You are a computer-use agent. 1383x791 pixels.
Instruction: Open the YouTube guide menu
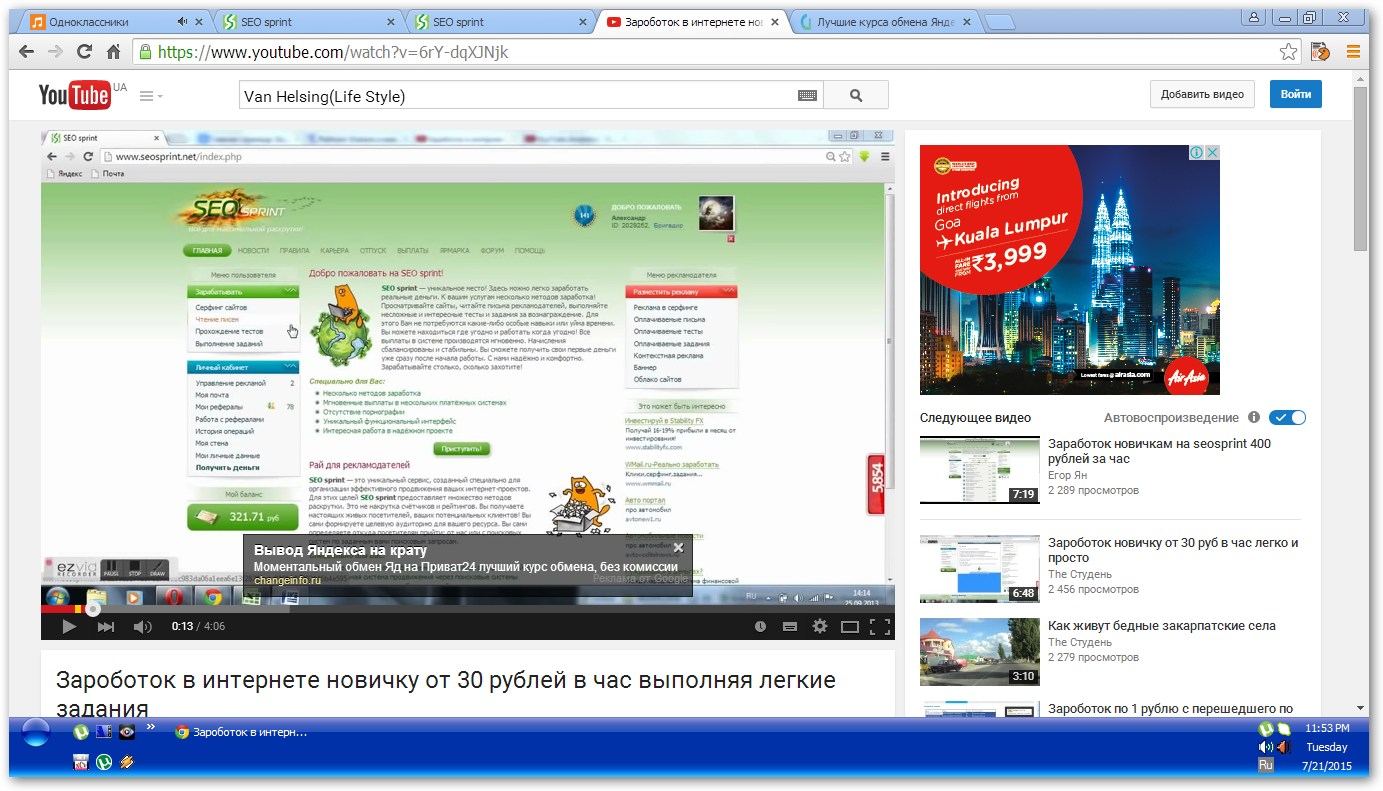pyautogui.click(x=150, y=96)
